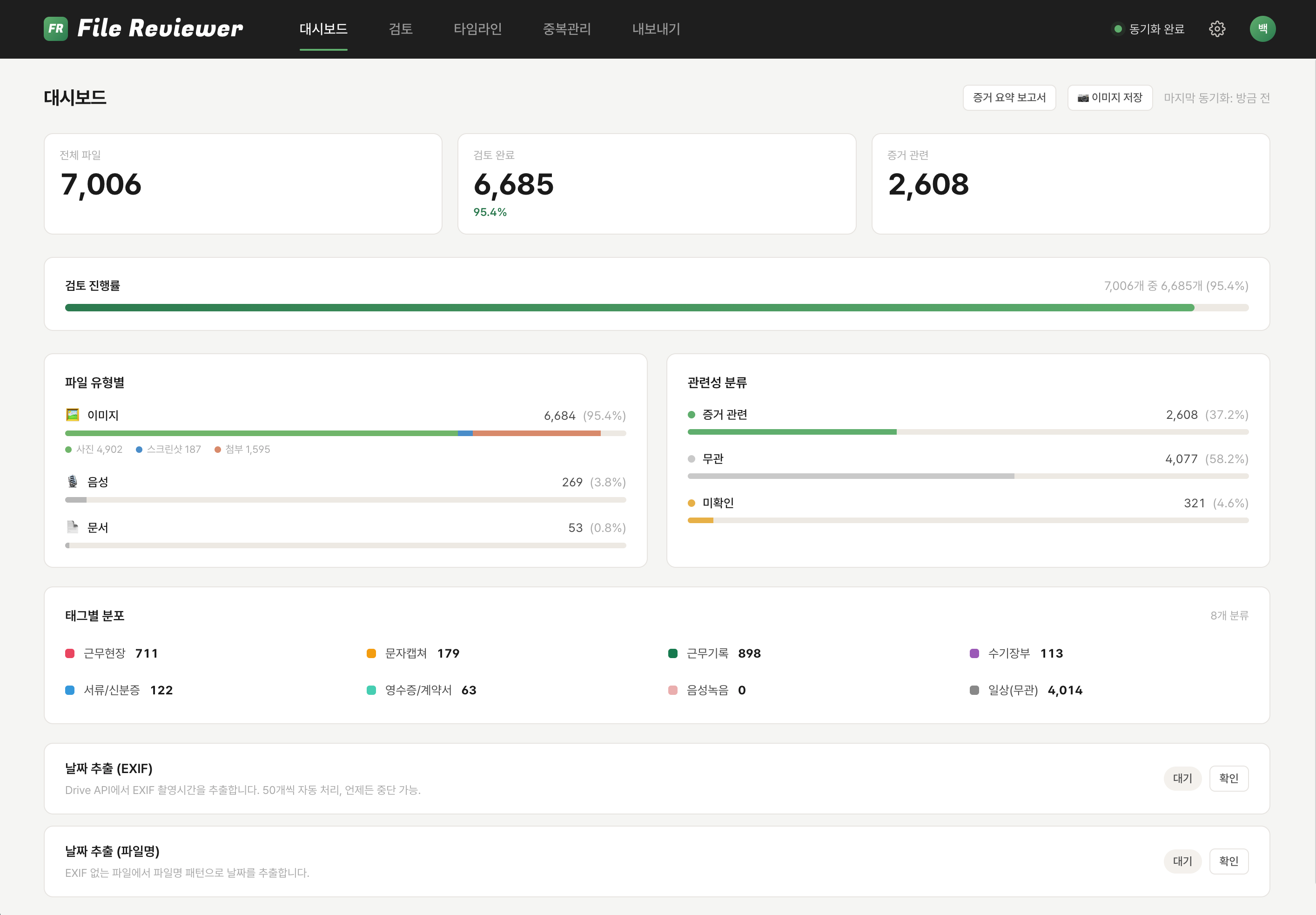Open the 내보내기 tab
This screenshot has height=915, width=1316.
tap(656, 29)
